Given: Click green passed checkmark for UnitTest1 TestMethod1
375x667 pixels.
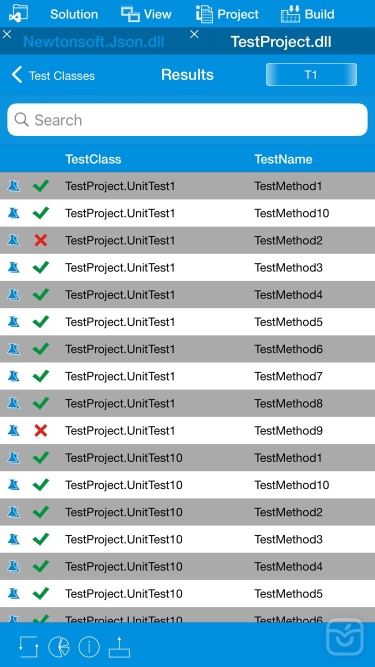Looking at the screenshot, I should (x=41, y=186).
